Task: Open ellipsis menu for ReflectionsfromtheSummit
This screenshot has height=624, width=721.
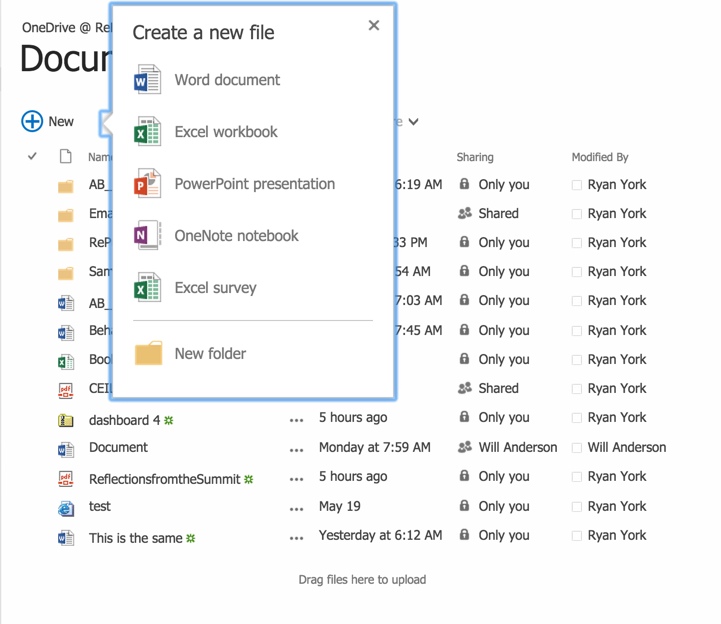Action: 297,479
